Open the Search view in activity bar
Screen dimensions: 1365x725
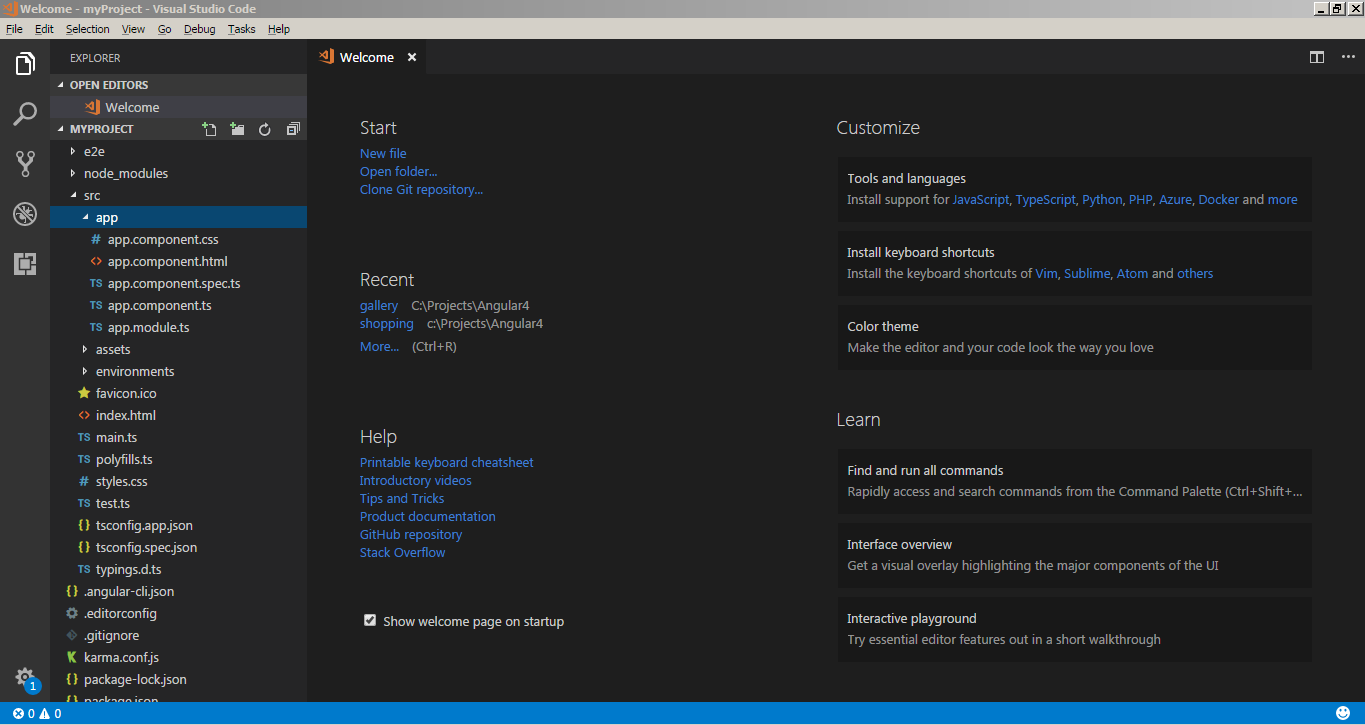click(x=25, y=114)
